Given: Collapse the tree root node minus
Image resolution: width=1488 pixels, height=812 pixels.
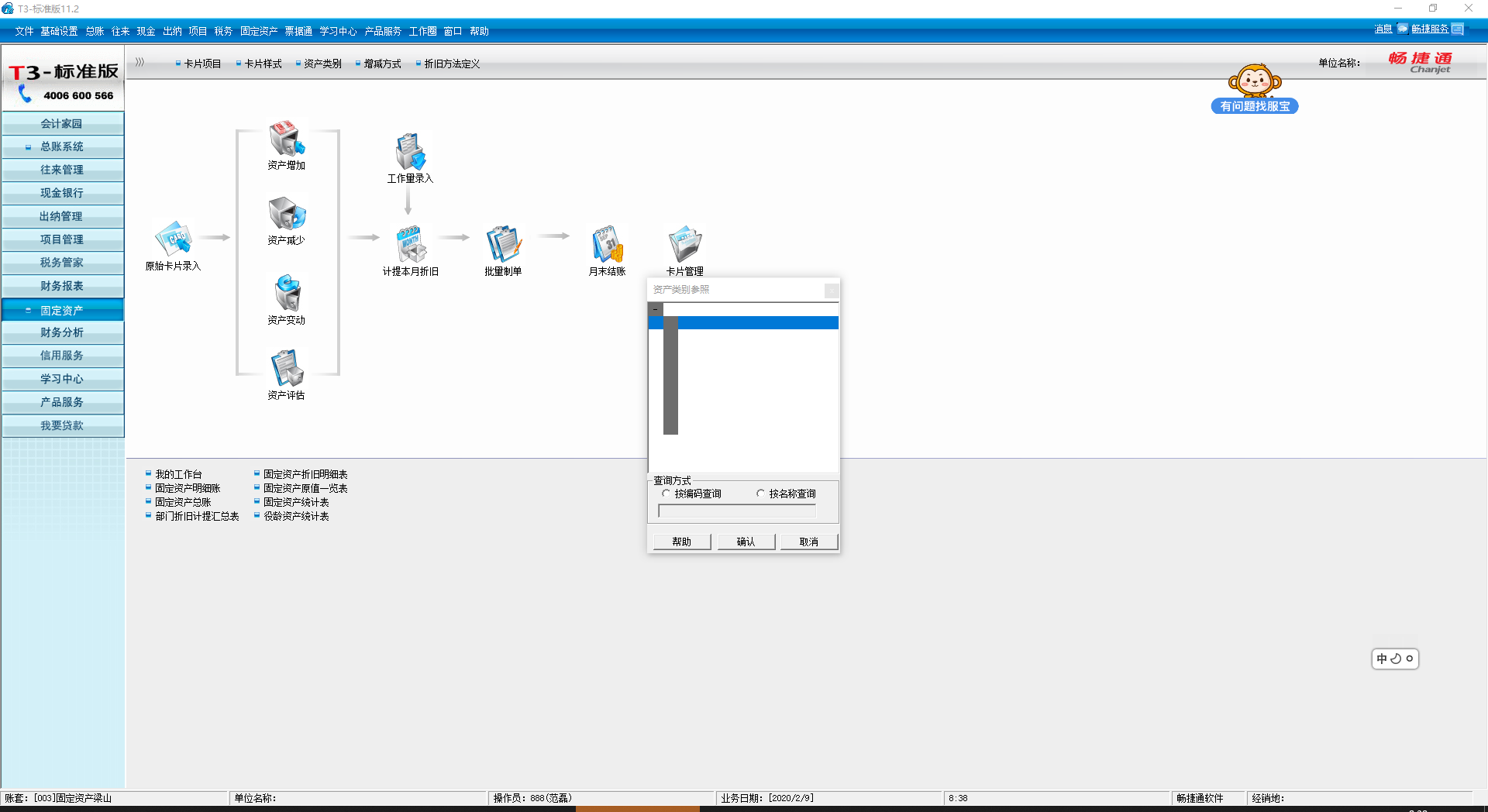Looking at the screenshot, I should pyautogui.click(x=656, y=309).
